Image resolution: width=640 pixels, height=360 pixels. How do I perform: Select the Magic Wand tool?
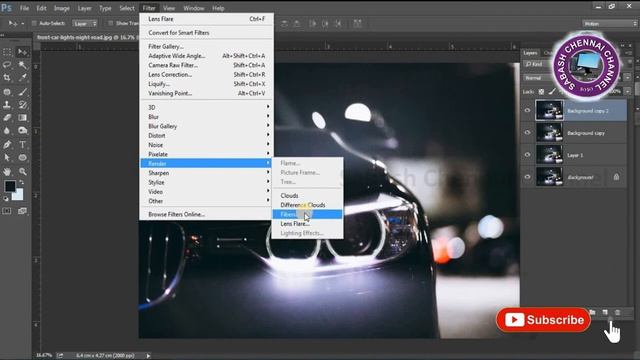[22, 65]
